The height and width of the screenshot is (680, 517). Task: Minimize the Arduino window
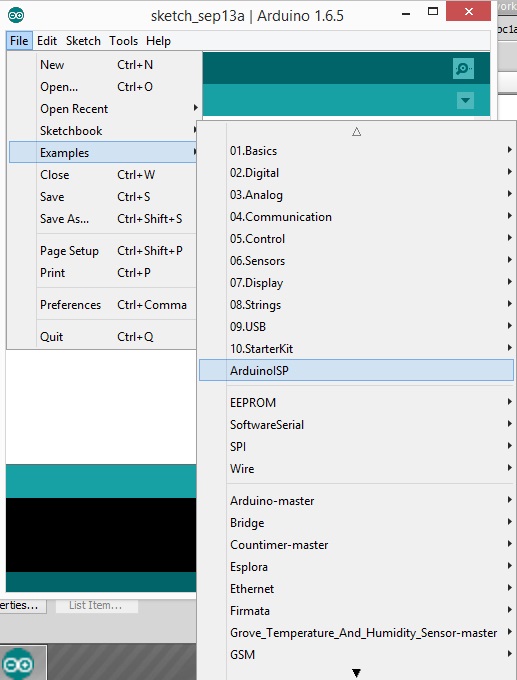(406, 14)
